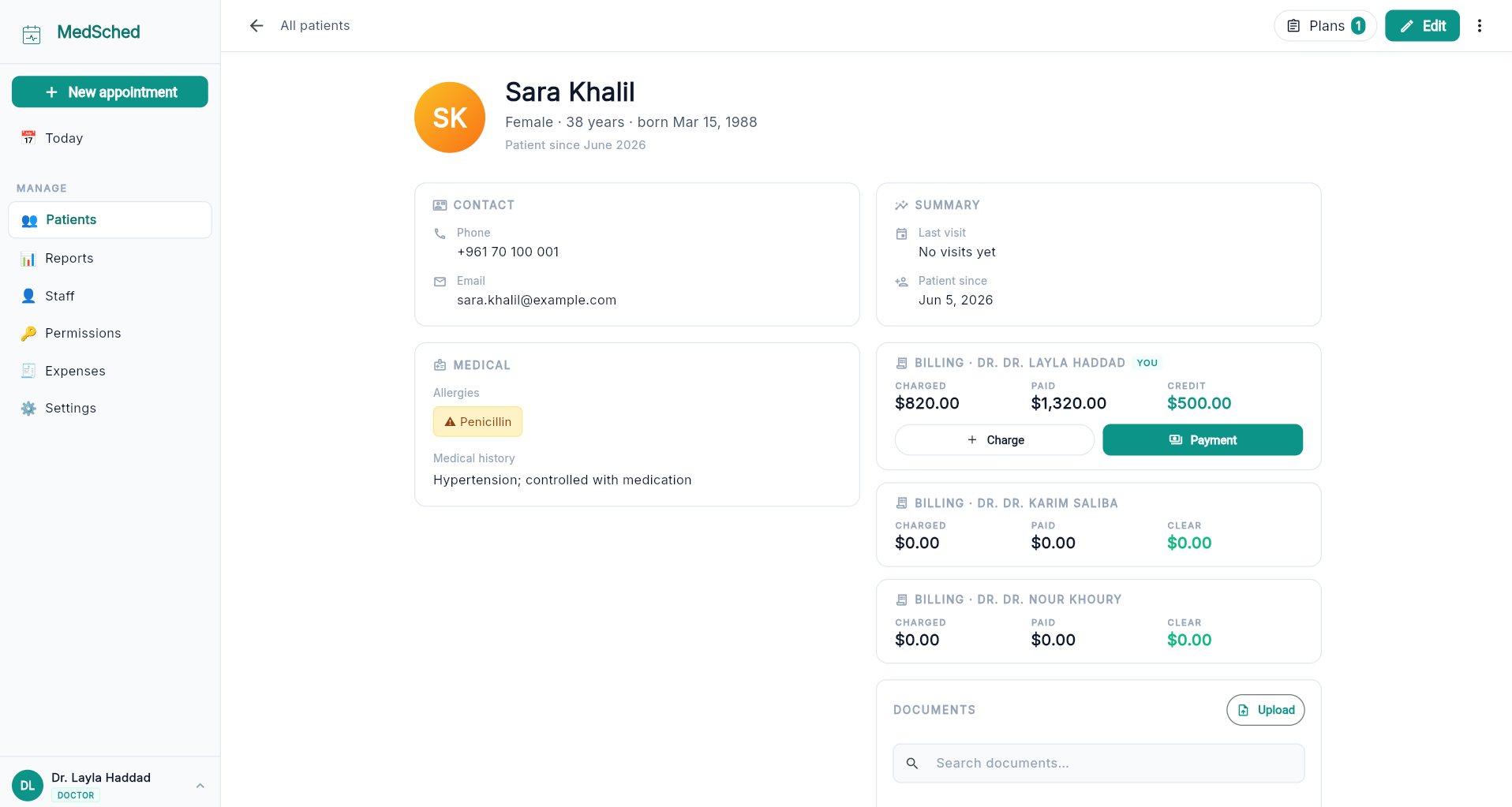Click the Summary trend icon
Image resolution: width=1512 pixels, height=807 pixels.
(901, 205)
